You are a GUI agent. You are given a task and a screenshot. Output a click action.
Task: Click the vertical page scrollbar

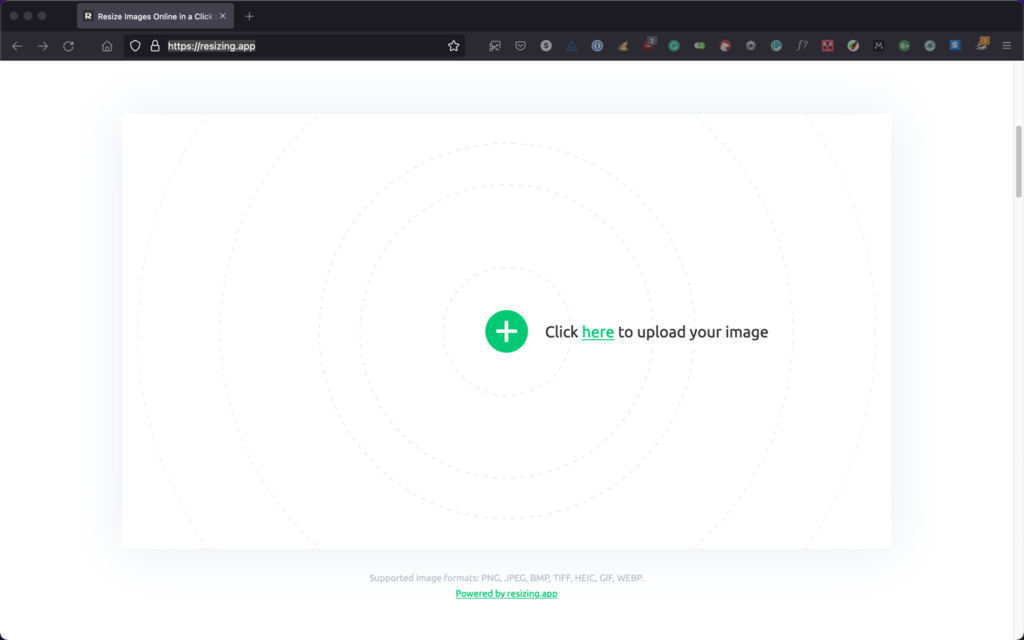click(x=1019, y=160)
